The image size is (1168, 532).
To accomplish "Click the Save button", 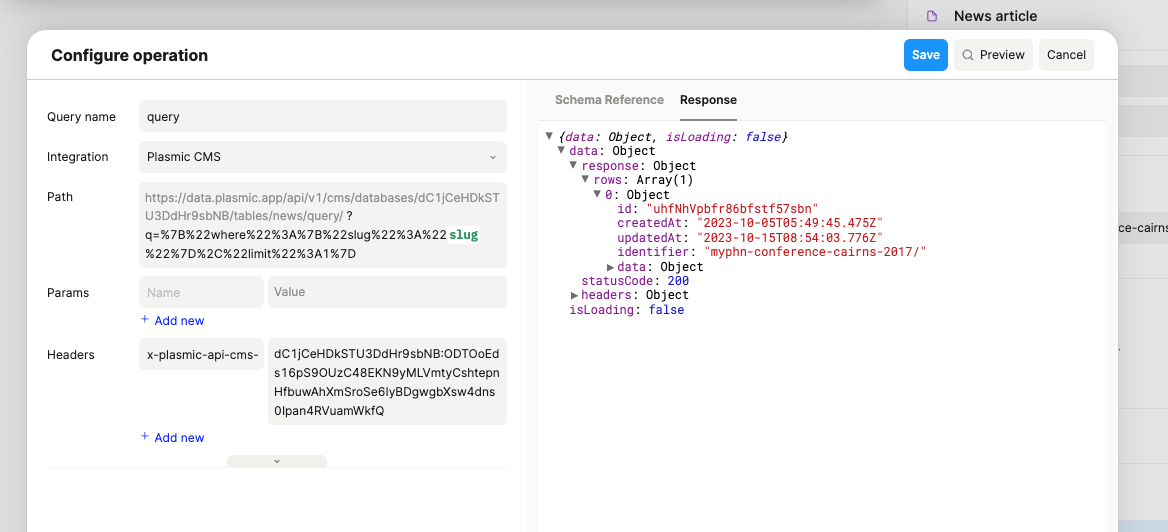I will pyautogui.click(x=925, y=55).
